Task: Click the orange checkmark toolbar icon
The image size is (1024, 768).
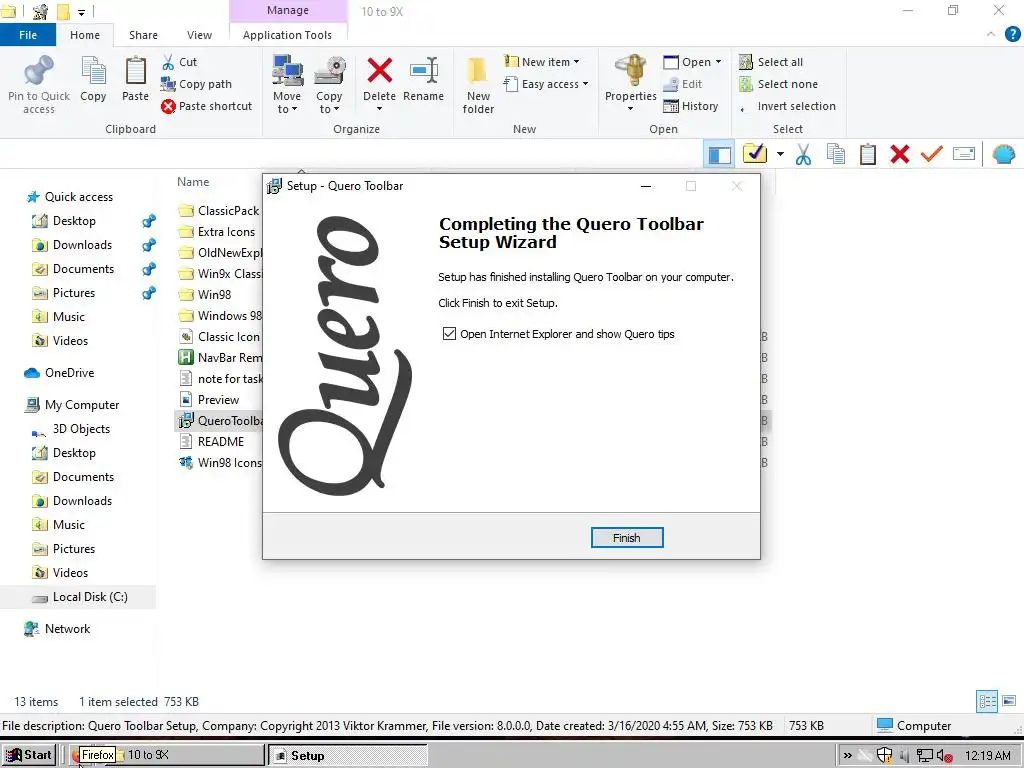Action: pyautogui.click(x=932, y=154)
